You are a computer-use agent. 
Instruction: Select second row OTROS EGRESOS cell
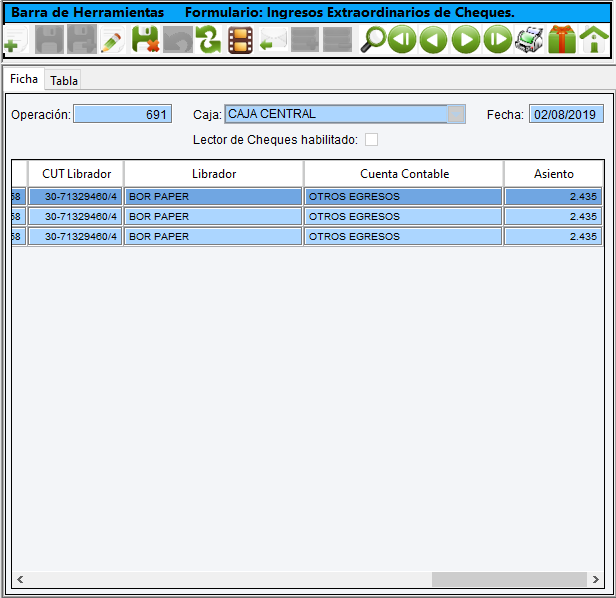[x=403, y=216]
